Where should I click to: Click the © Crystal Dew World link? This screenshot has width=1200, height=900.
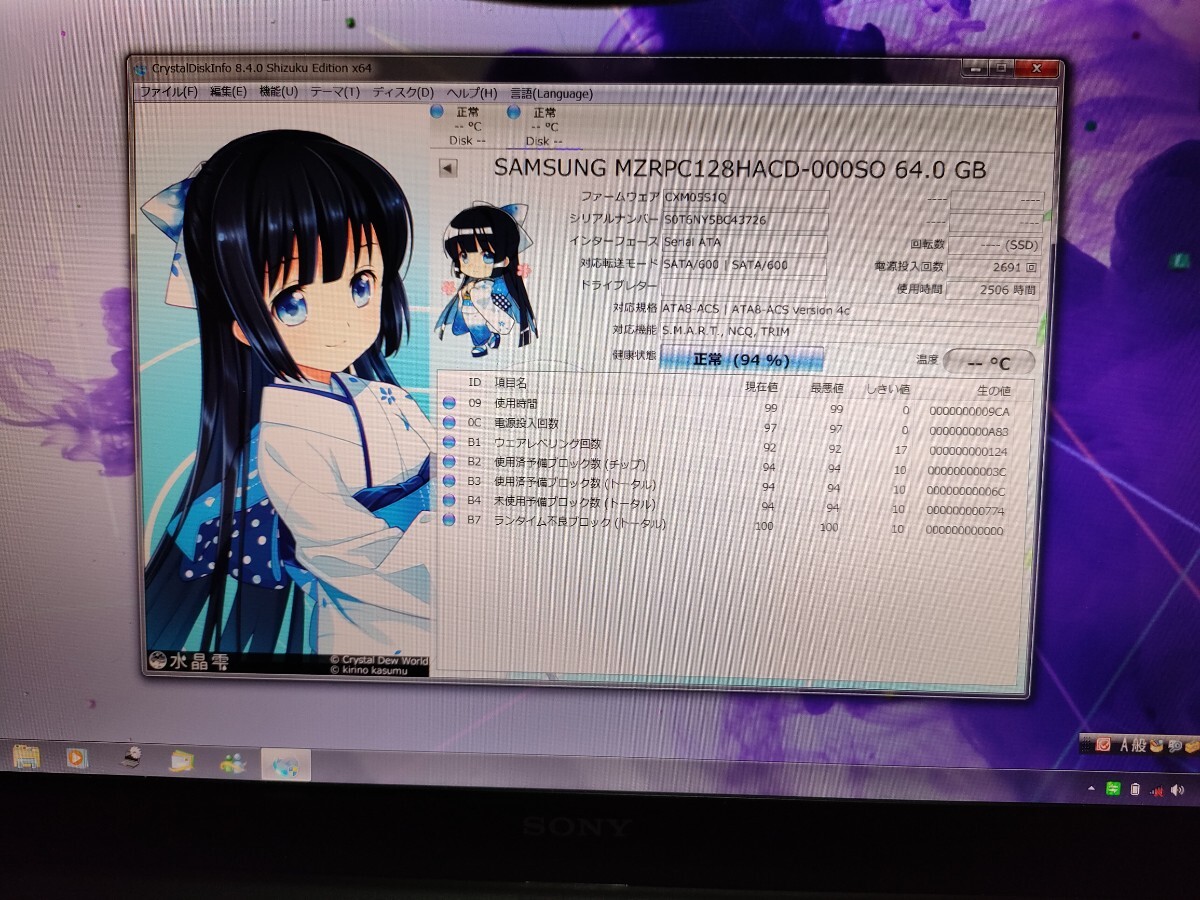(x=379, y=660)
